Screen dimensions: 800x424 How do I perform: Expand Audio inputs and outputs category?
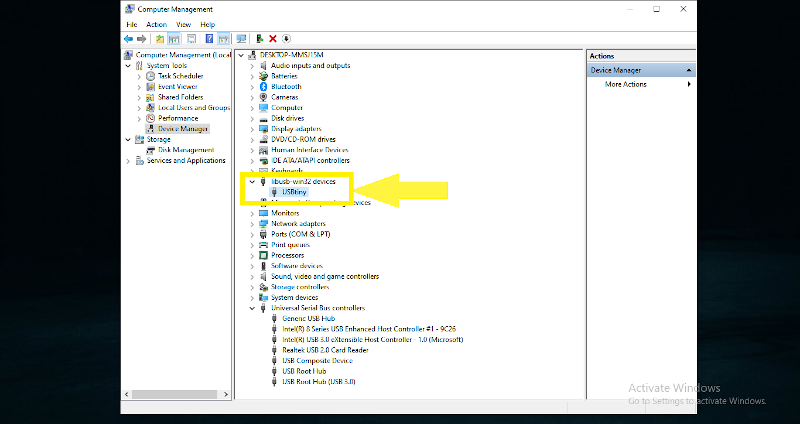(x=252, y=66)
